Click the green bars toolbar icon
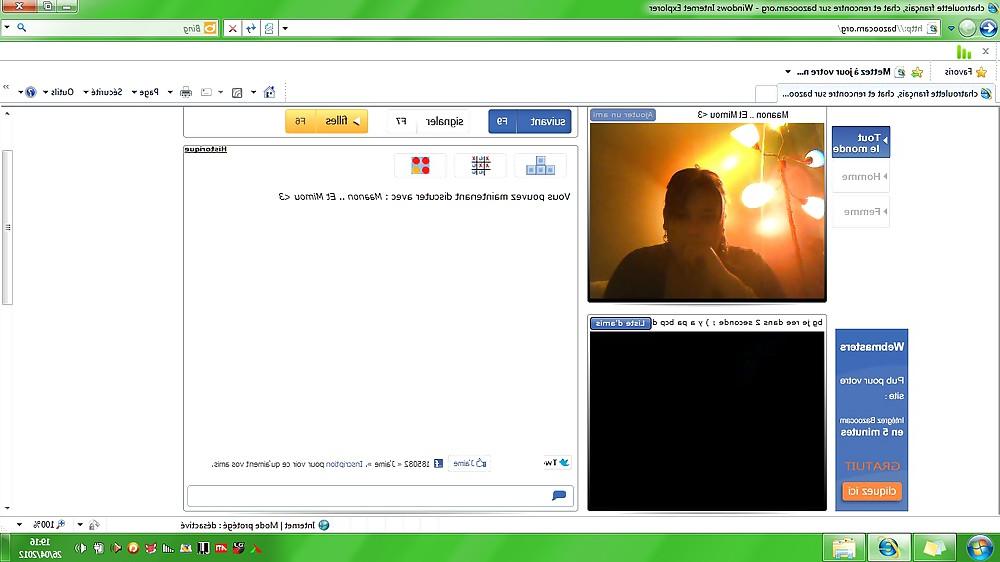This screenshot has height=562, width=1000. click(x=964, y=52)
